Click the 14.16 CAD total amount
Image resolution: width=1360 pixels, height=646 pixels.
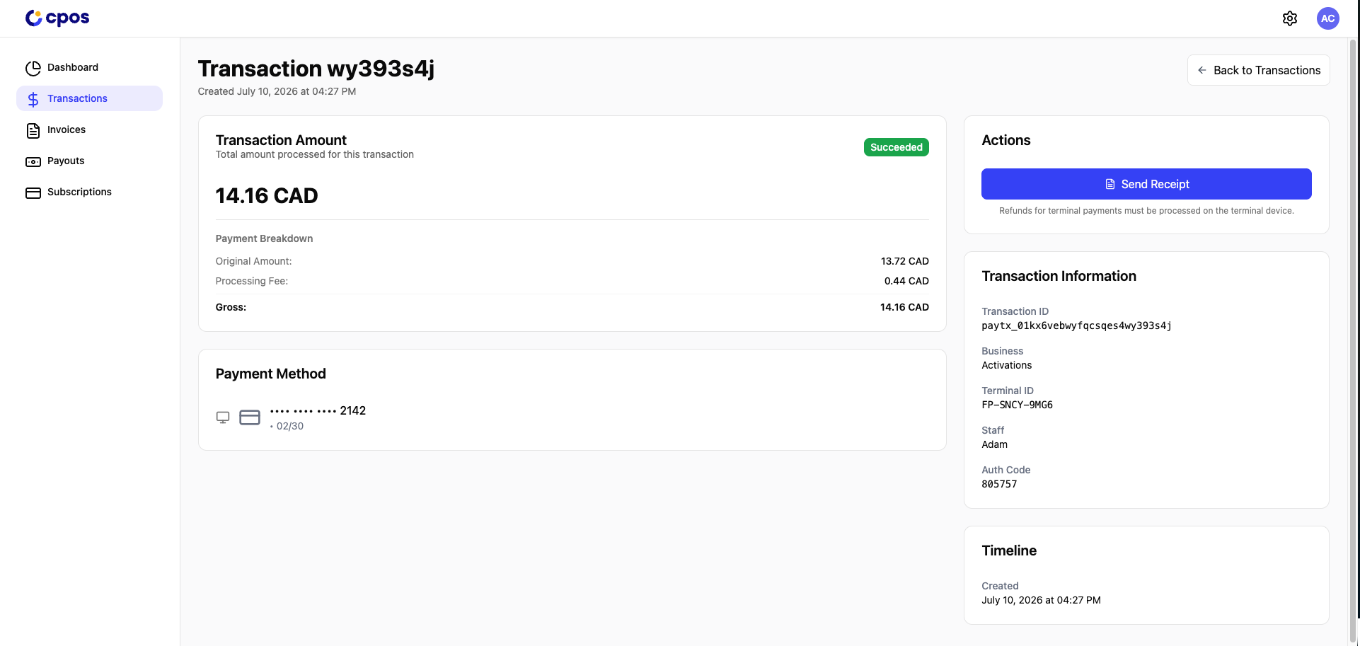click(x=267, y=195)
